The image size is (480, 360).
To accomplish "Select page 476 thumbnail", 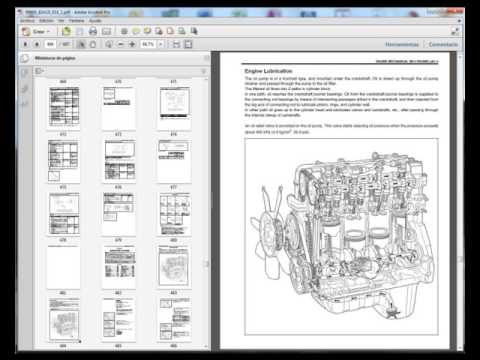I will click(119, 214).
